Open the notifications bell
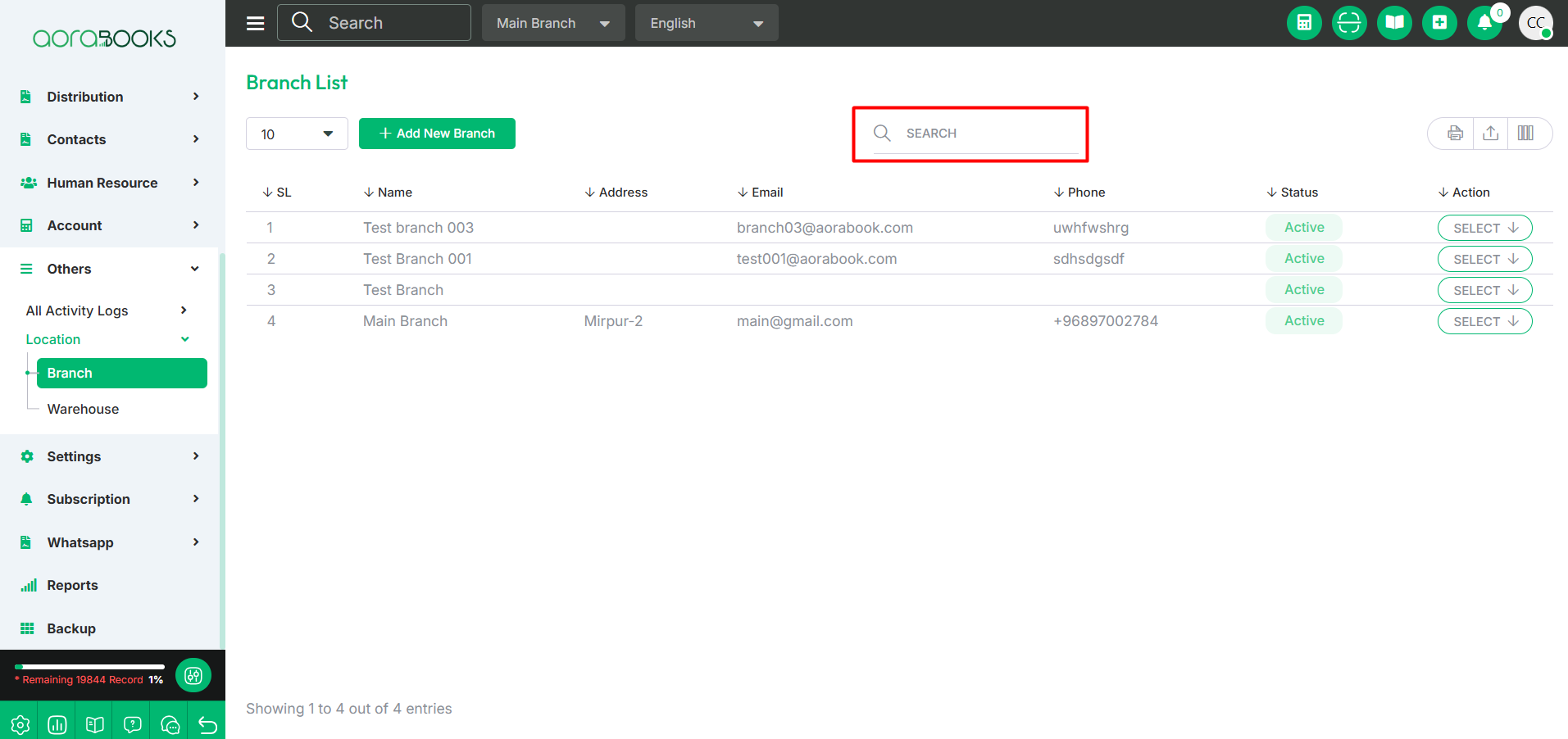The width and height of the screenshot is (1568, 739). coord(1484,23)
